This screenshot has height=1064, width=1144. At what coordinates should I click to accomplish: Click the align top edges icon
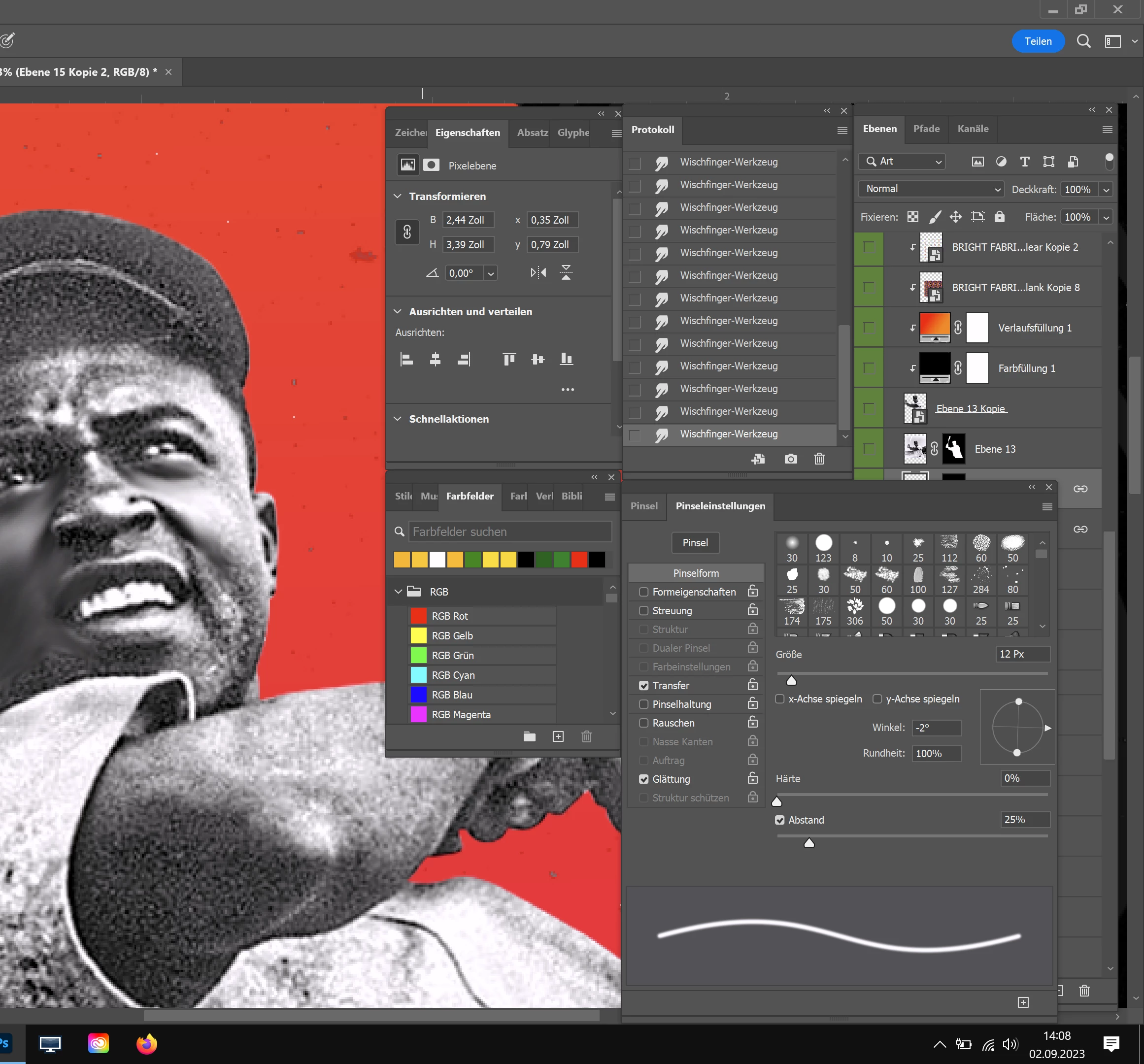(x=509, y=360)
